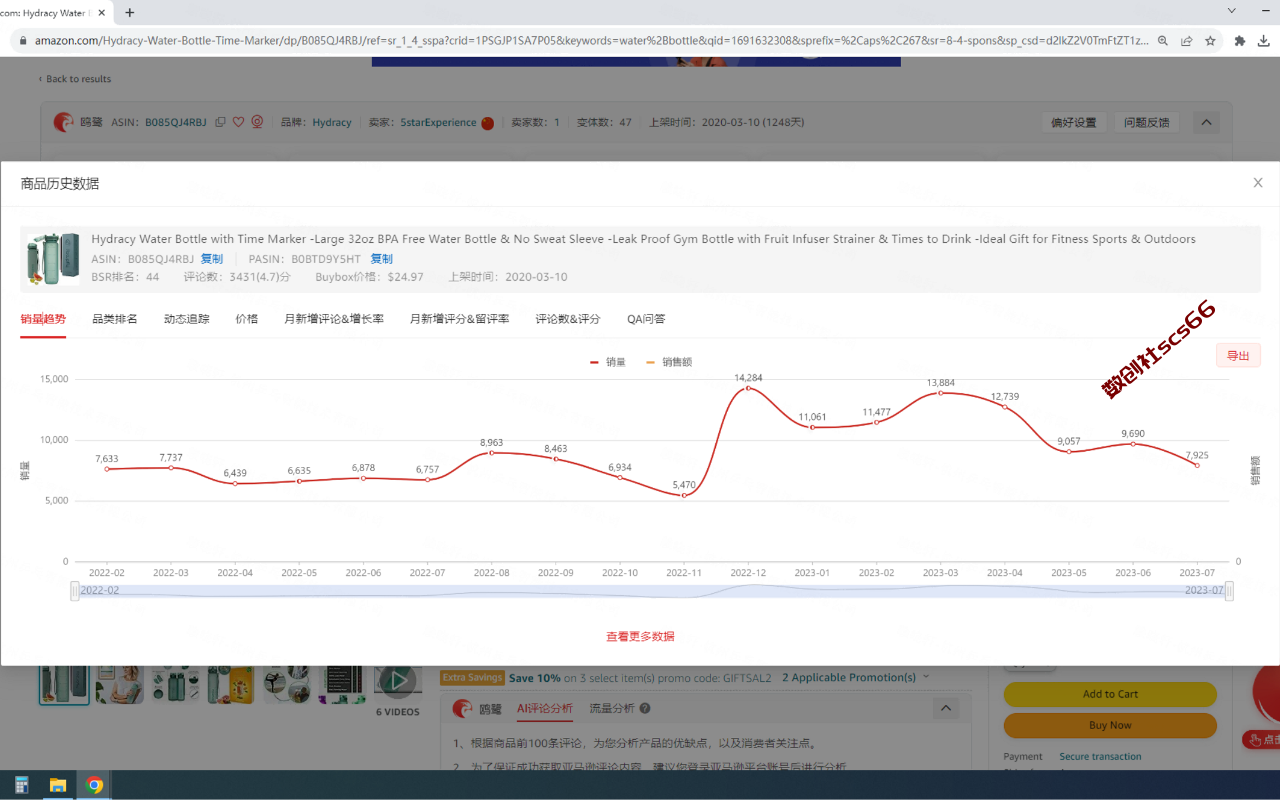Click the share page icon
Viewport: 1280px width, 800px height.
[x=1186, y=41]
